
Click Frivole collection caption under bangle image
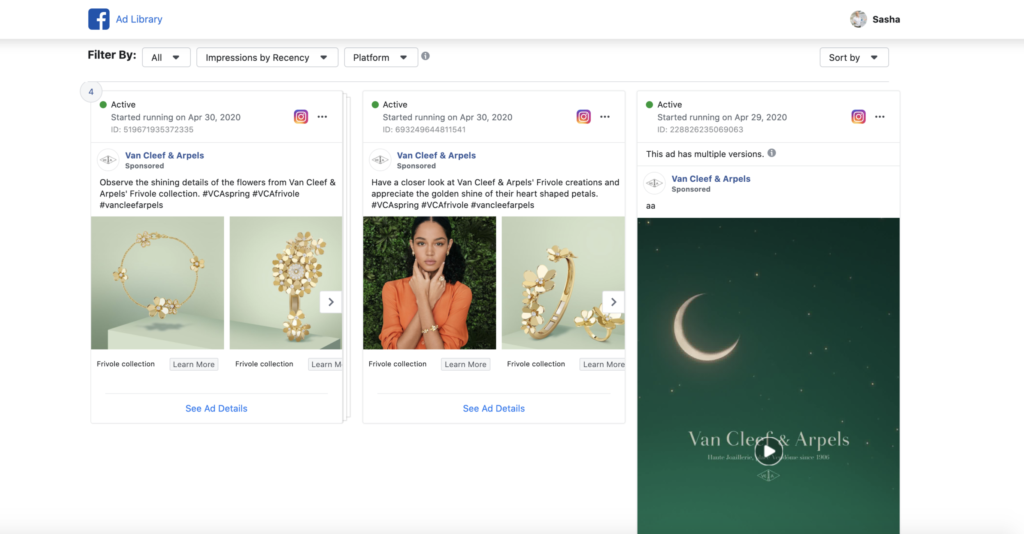click(x=536, y=364)
